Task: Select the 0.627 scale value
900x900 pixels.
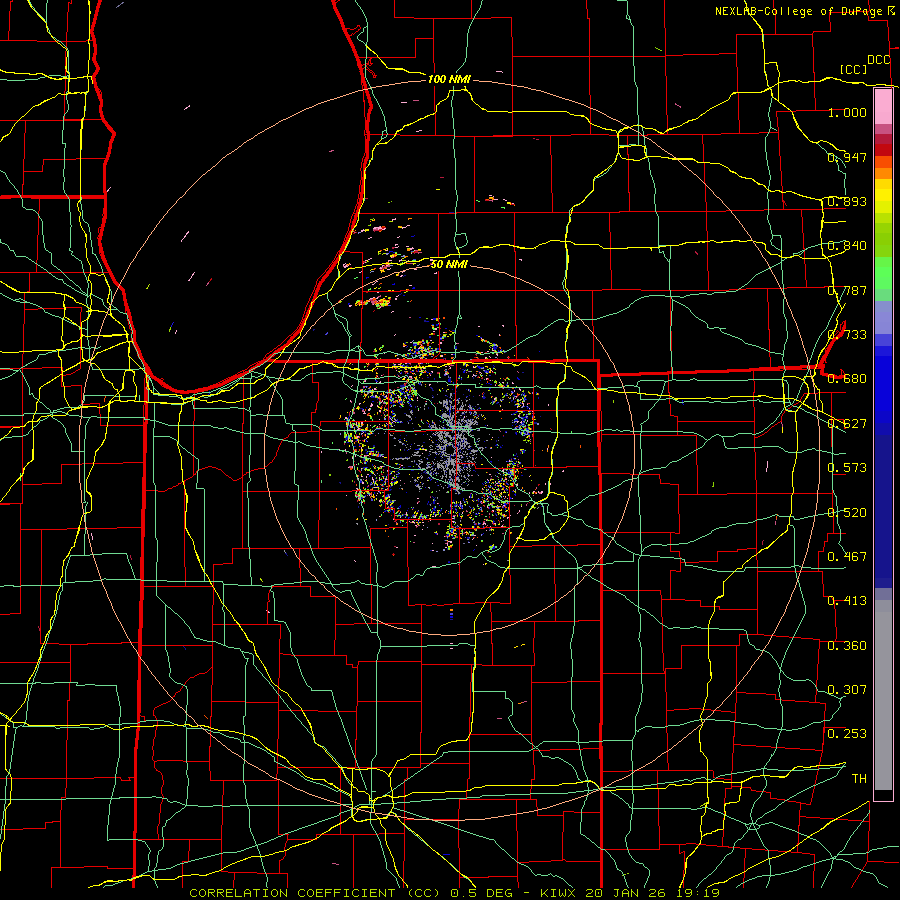Action: [847, 424]
